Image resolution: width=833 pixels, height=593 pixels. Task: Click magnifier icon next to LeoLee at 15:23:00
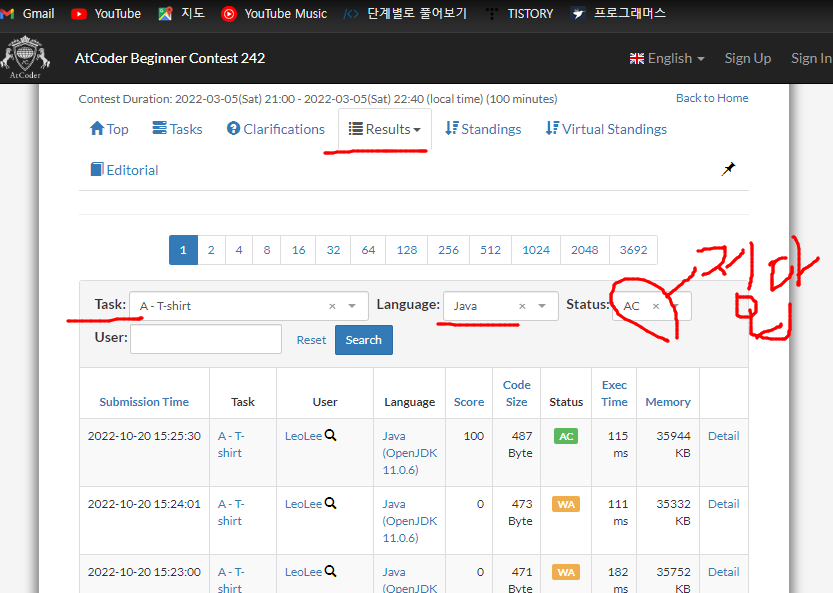330,571
